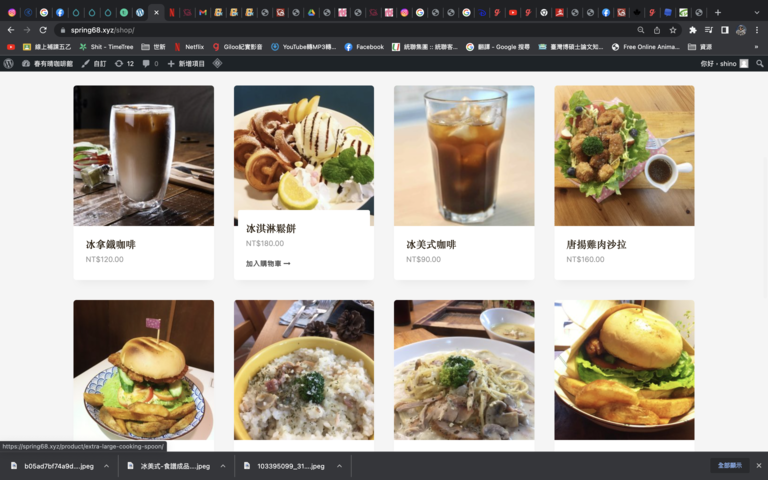The width and height of the screenshot is (768, 480).
Task: Open the Facebook bookmark
Action: pyautogui.click(x=364, y=47)
